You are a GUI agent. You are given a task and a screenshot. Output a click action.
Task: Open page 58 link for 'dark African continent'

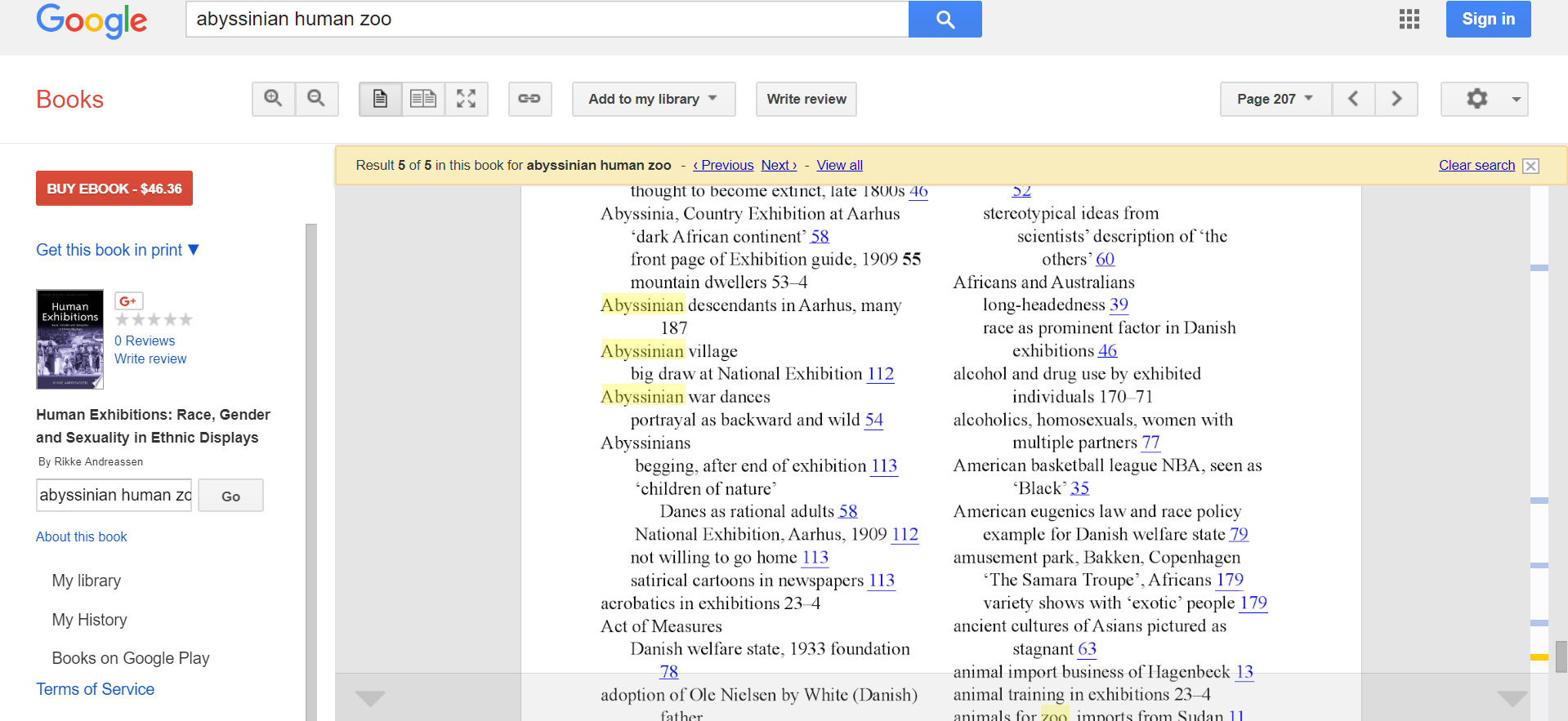coord(820,237)
